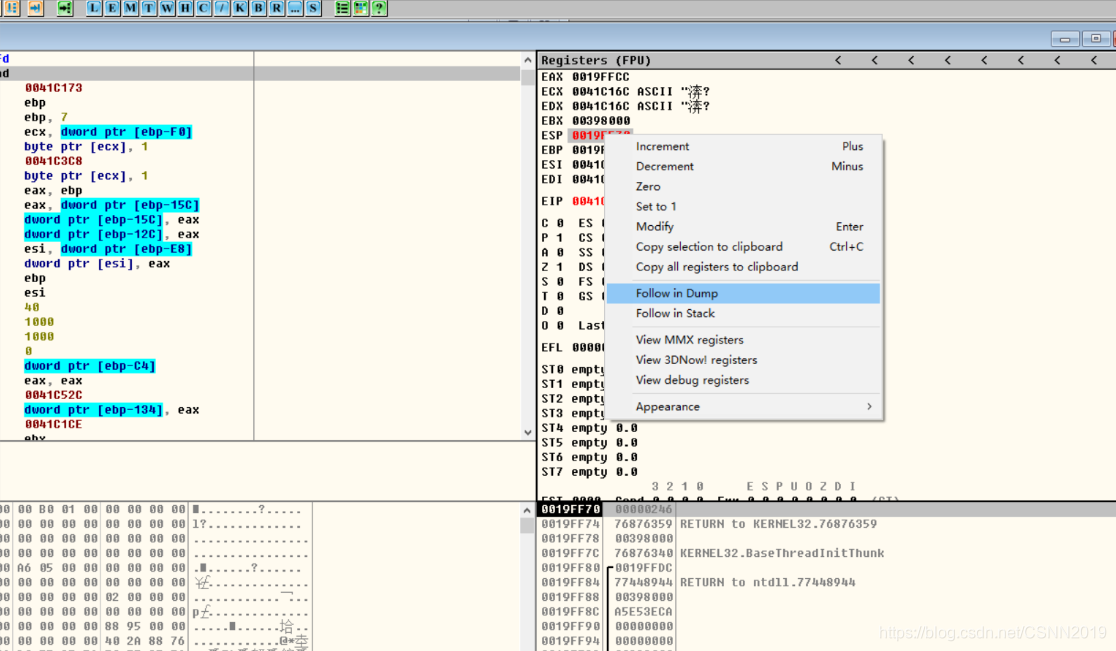Click hex dump pane scrollbar up arrow
Screen dimensions: 1116x651
click(527, 510)
